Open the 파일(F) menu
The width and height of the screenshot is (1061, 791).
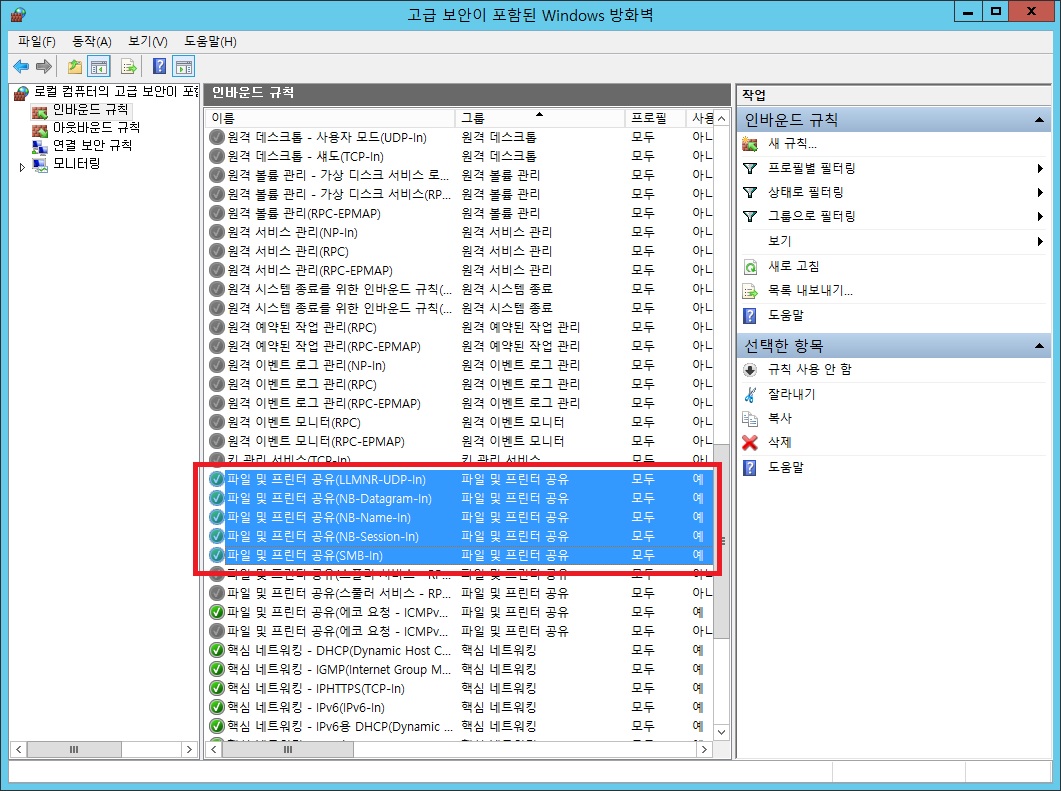[37, 41]
